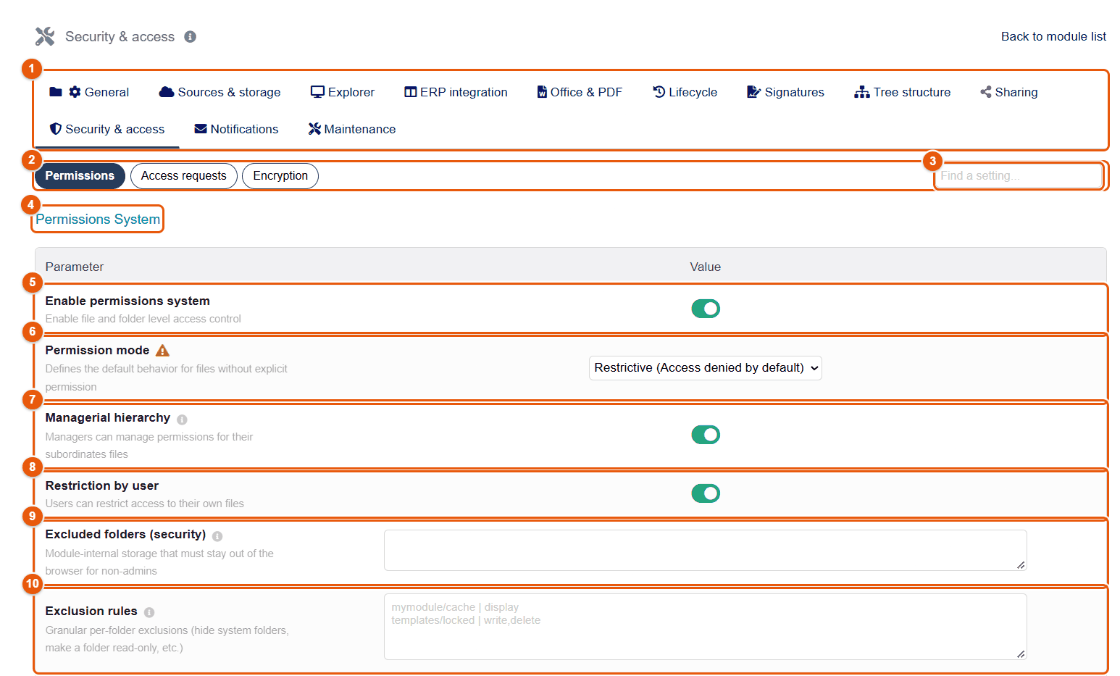
Task: Click the Excluded folders (security) text area
Action: click(705, 550)
